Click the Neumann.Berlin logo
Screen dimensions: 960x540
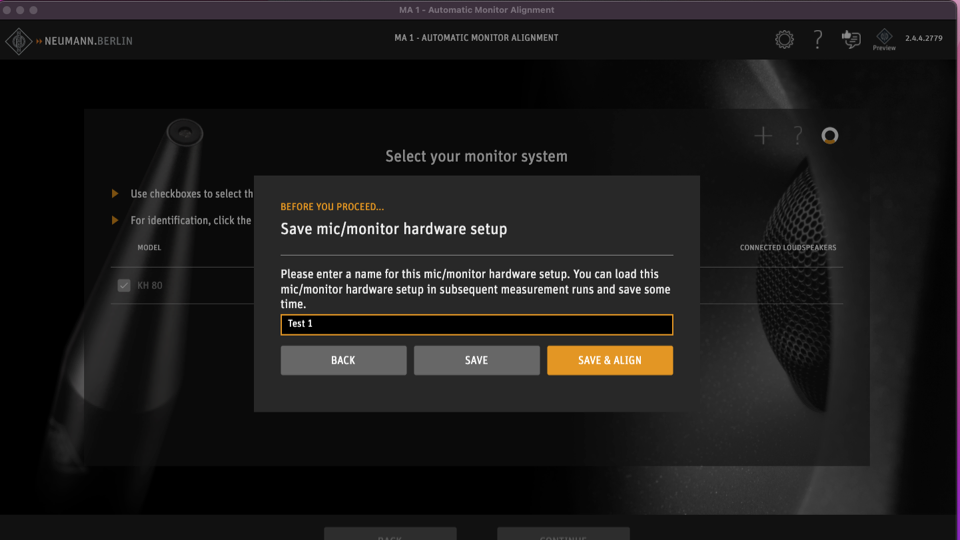[69, 41]
